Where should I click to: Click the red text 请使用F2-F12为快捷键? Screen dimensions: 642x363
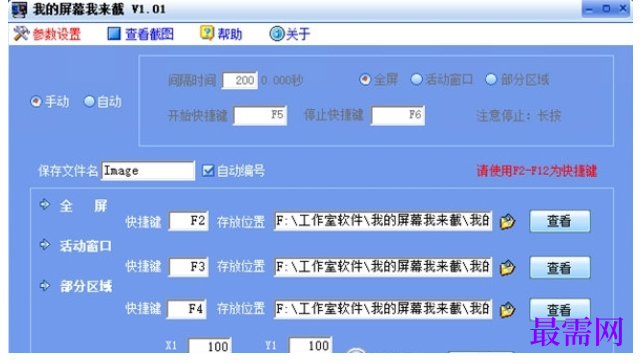(x=537, y=171)
